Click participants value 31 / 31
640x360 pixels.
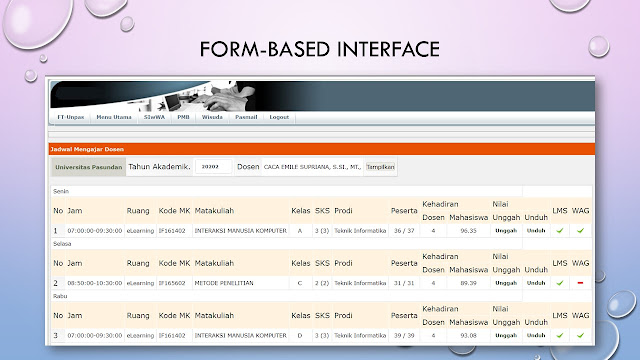[404, 283]
